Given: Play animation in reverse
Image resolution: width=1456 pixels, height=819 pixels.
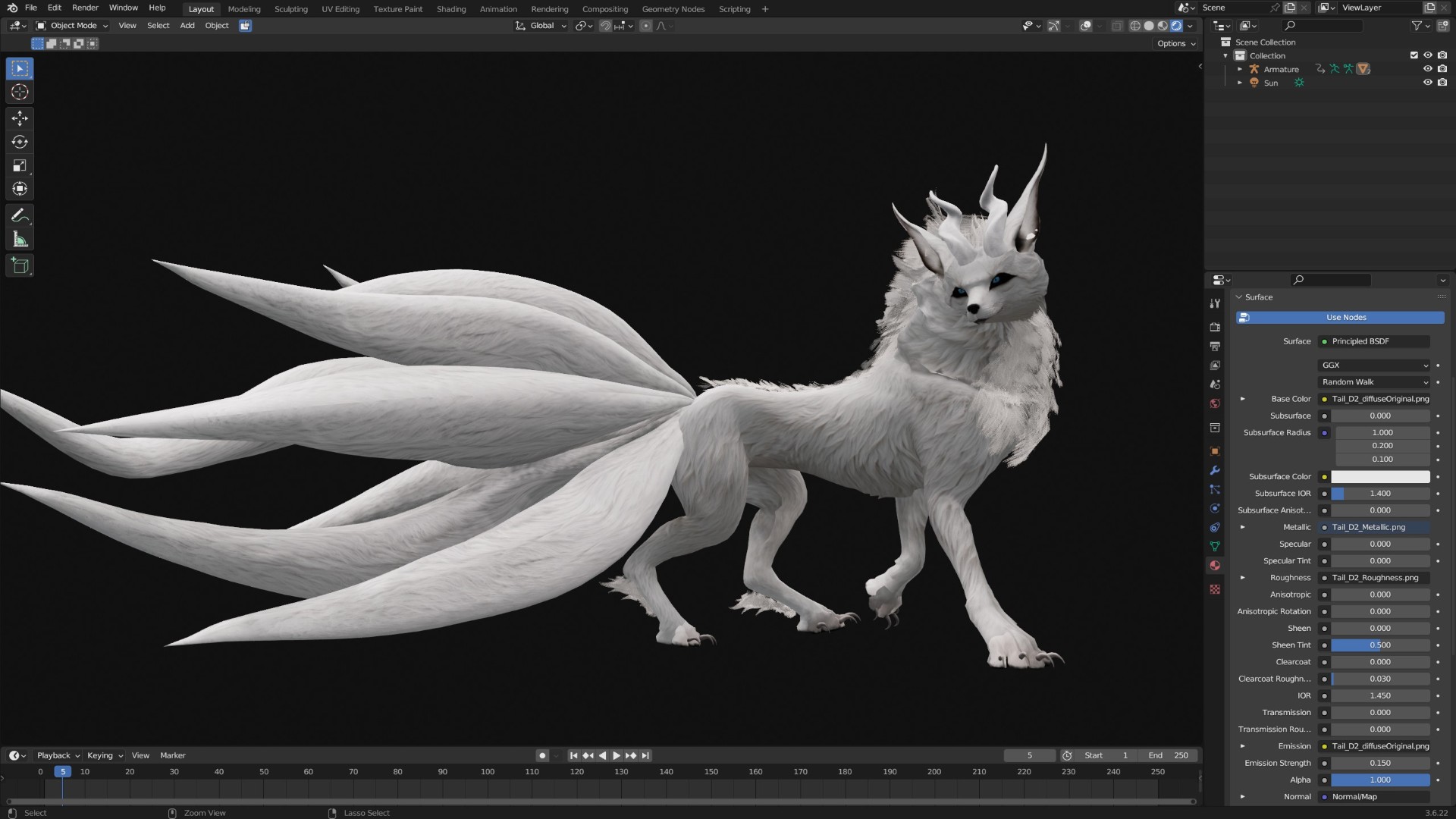Looking at the screenshot, I should 602,756.
